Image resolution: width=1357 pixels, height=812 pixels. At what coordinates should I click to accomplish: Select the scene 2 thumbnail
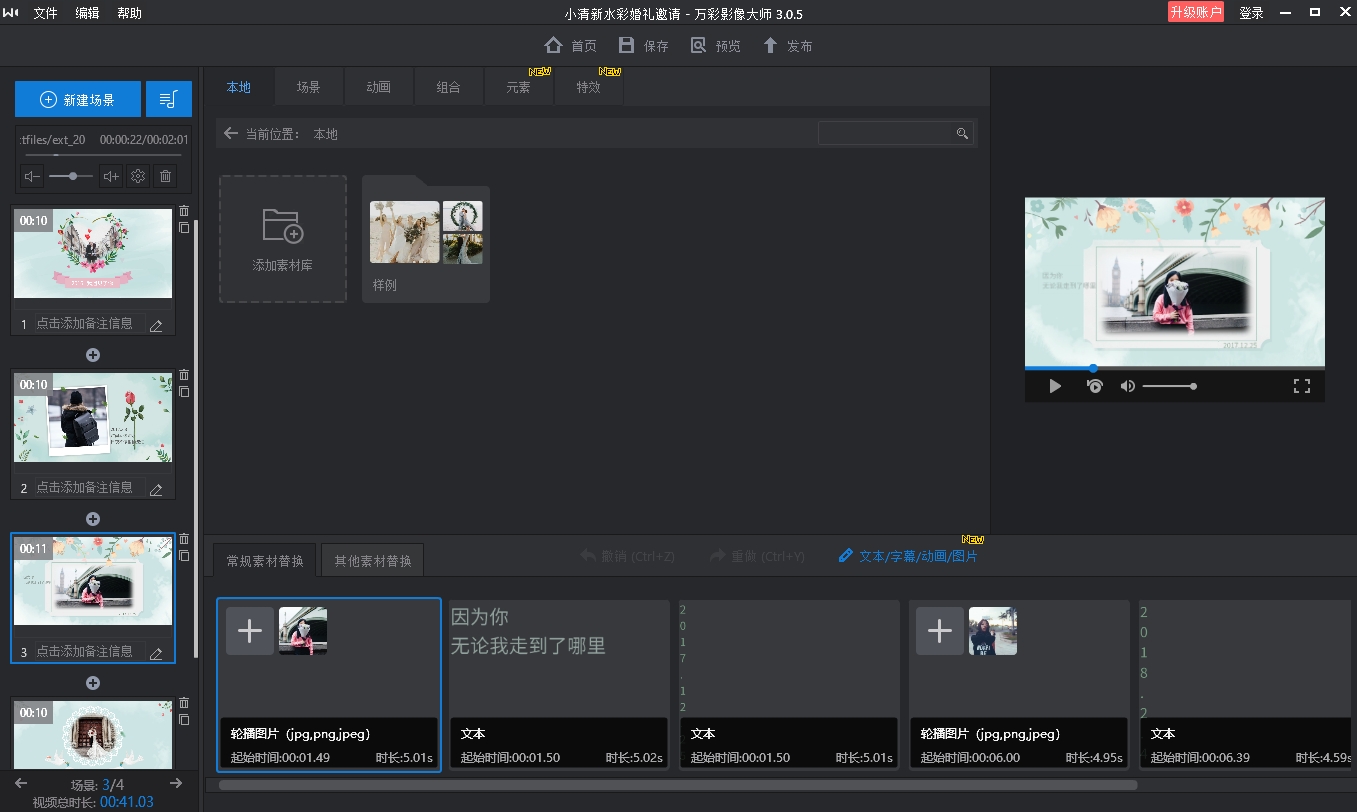point(93,418)
